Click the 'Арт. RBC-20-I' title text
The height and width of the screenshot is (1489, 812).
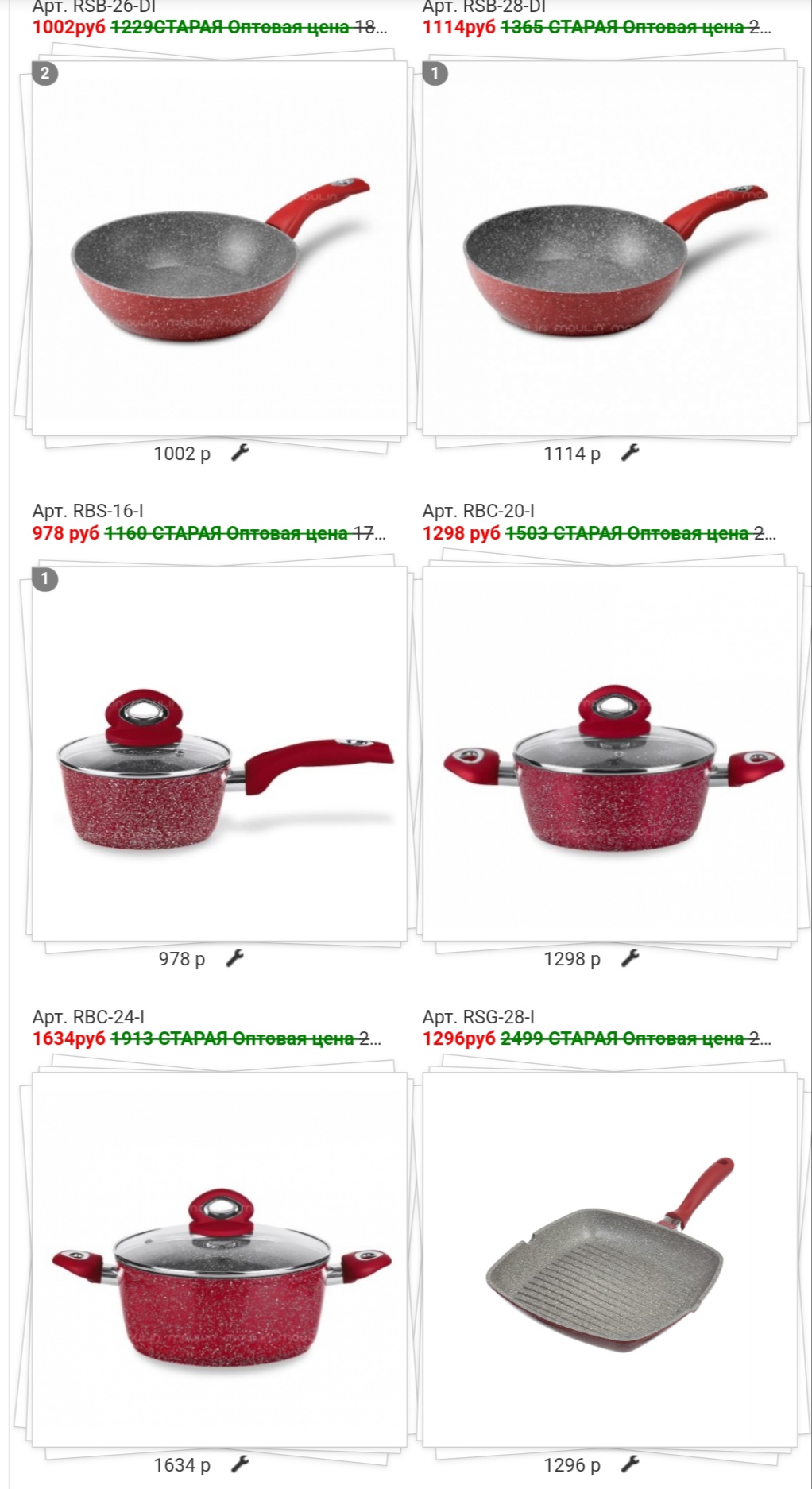point(478,511)
